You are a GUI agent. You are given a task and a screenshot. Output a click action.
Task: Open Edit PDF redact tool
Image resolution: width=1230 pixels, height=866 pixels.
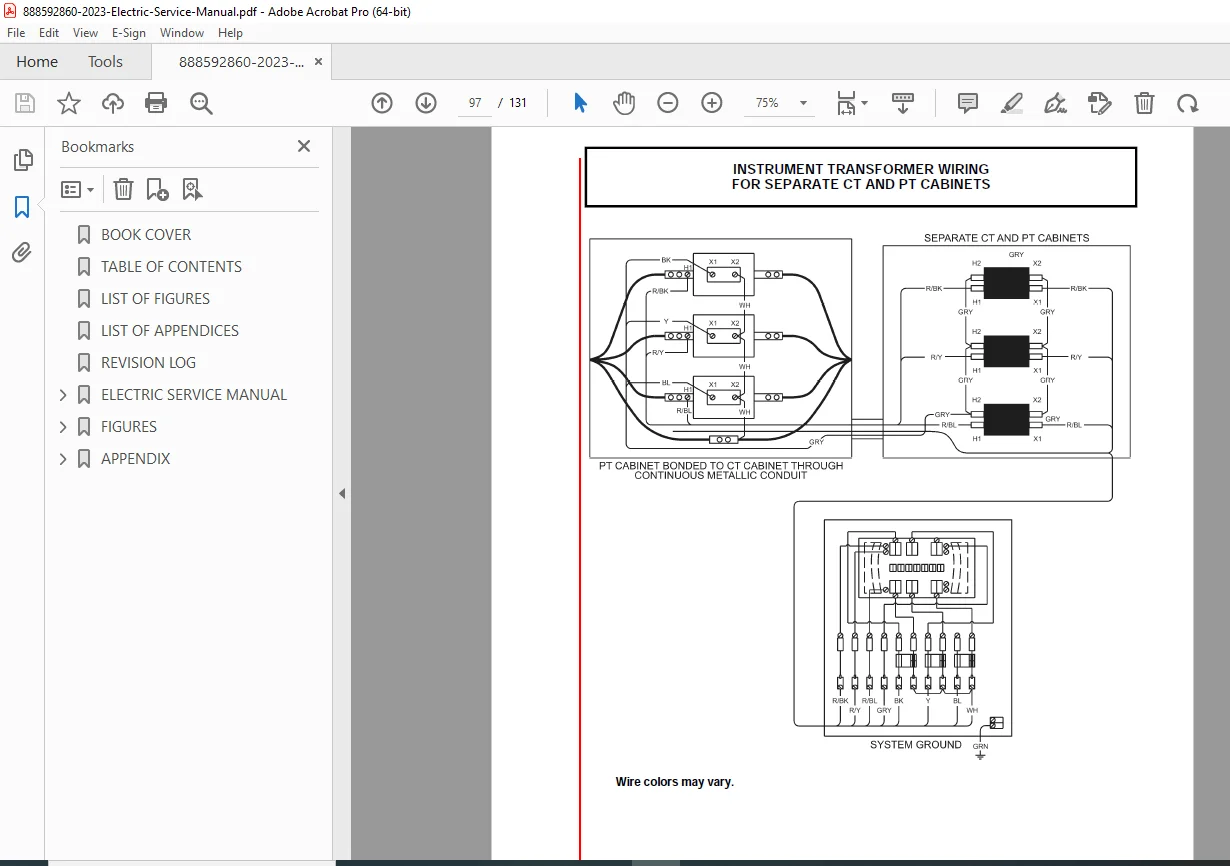tap(1099, 103)
